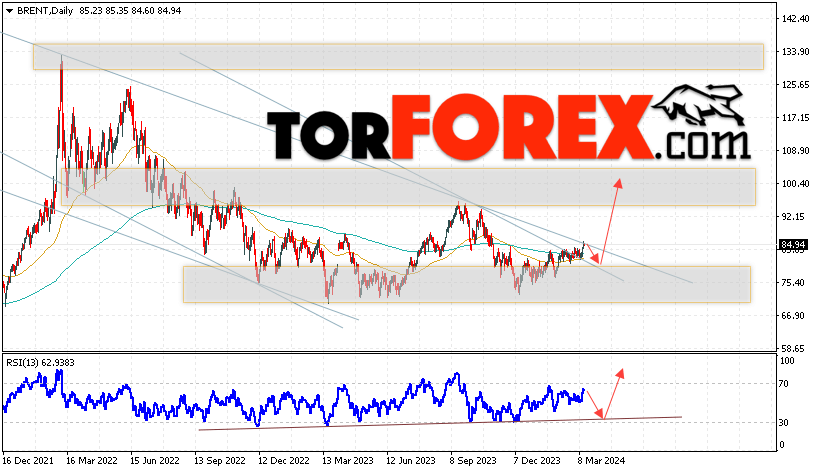Click the 7 Dec 2023 date label
Viewport: 816px width, 472px height.
tap(537, 461)
